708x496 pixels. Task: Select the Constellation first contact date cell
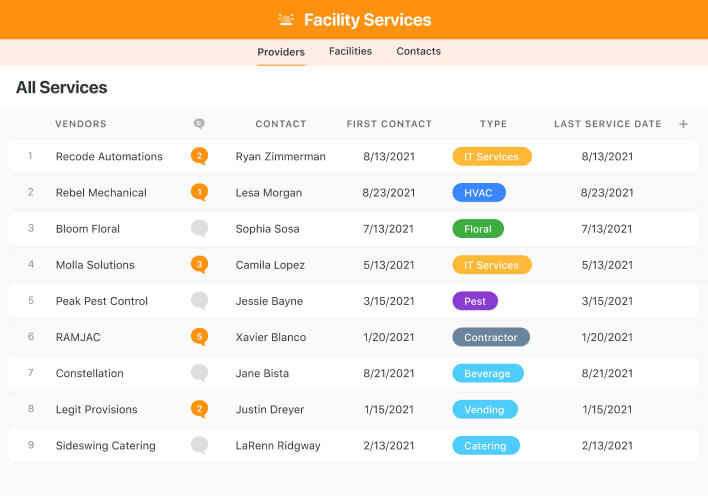[389, 373]
